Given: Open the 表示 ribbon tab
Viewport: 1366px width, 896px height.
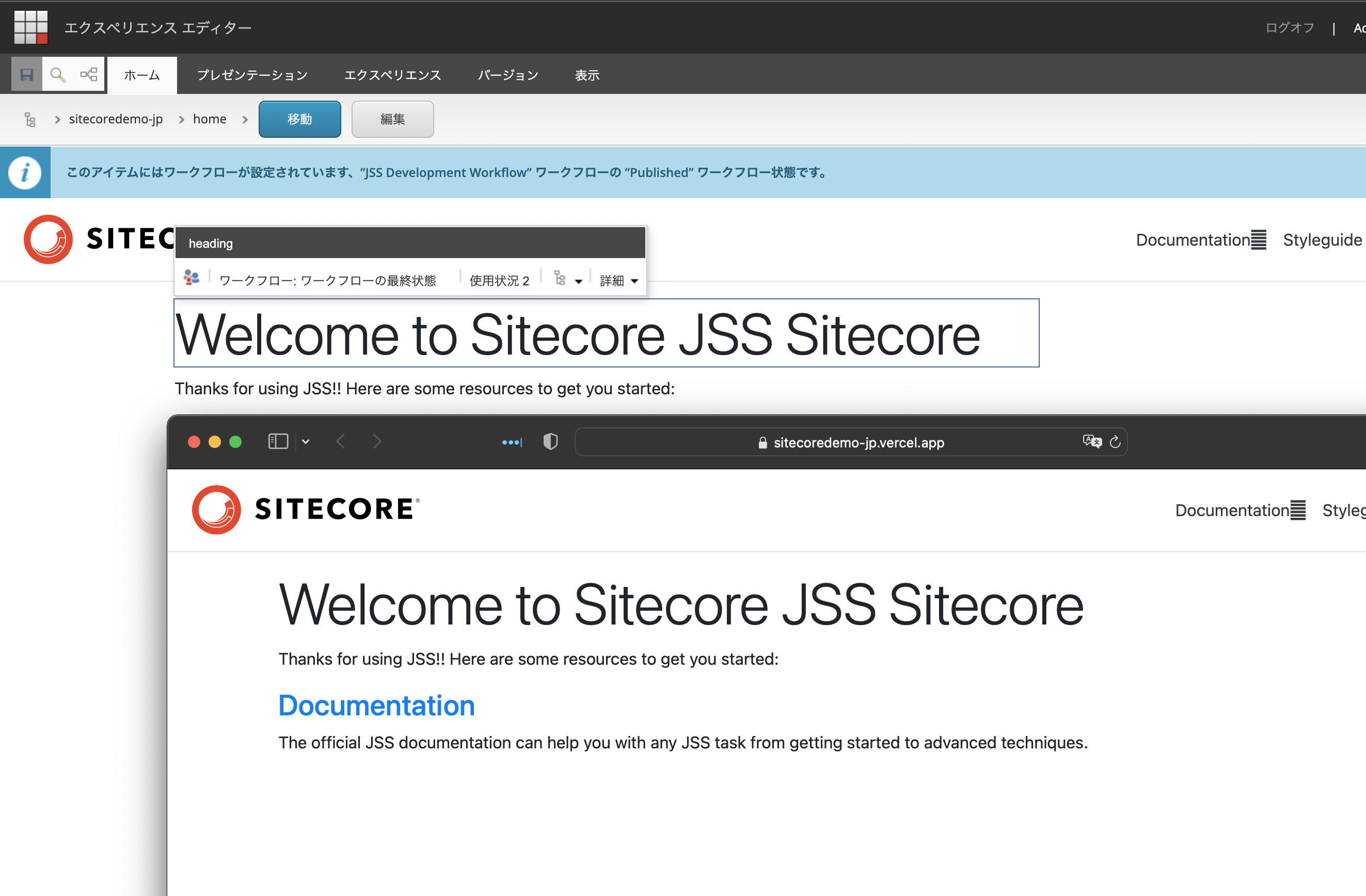Looking at the screenshot, I should tap(587, 75).
